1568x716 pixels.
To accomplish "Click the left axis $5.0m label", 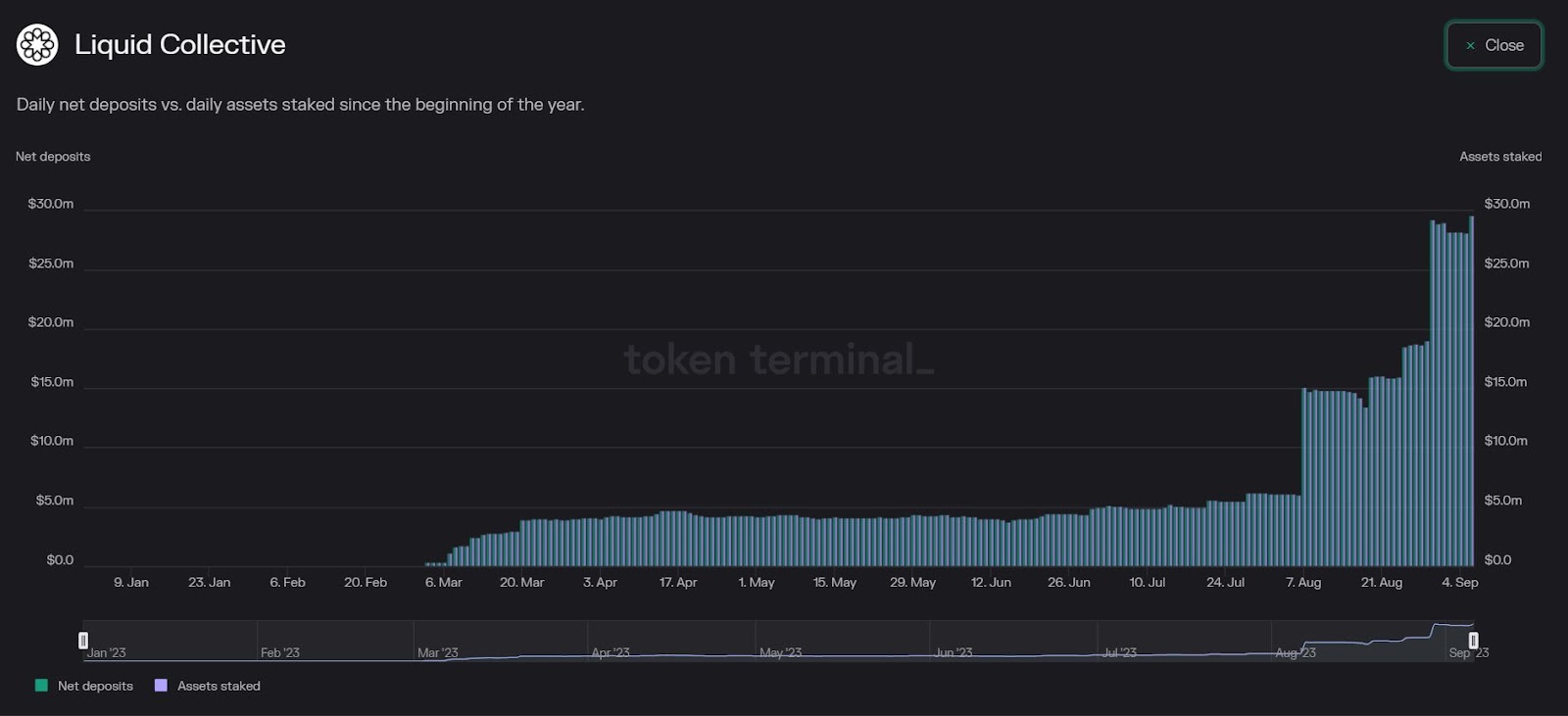I will 55,501.
